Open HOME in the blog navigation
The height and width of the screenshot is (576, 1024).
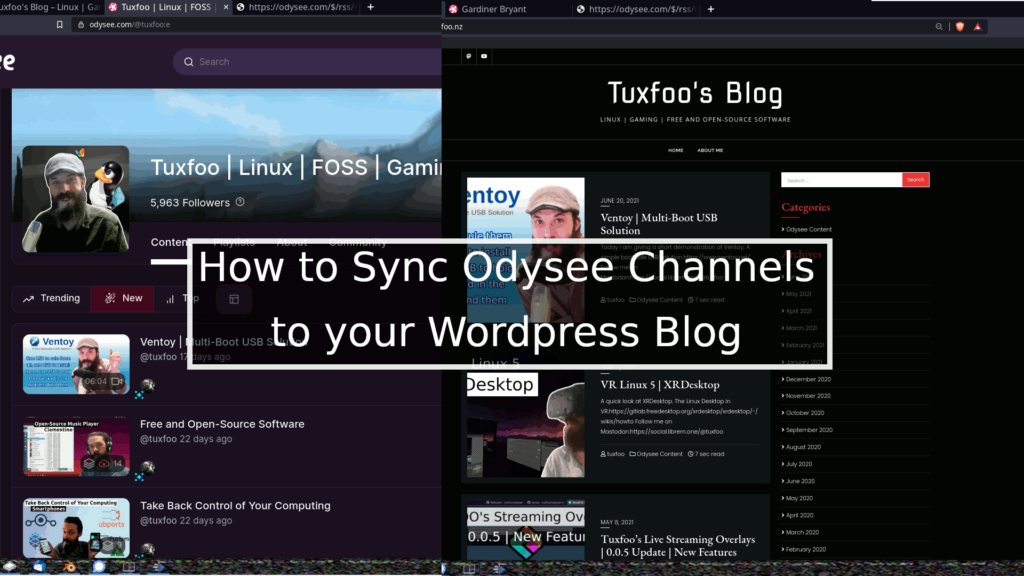click(x=675, y=150)
